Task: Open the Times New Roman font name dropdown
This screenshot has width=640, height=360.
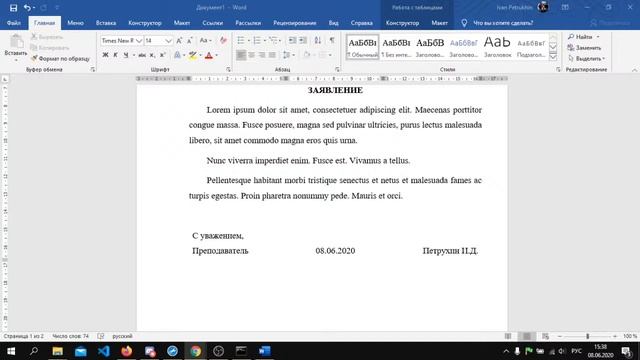Action: pyautogui.click(x=139, y=41)
